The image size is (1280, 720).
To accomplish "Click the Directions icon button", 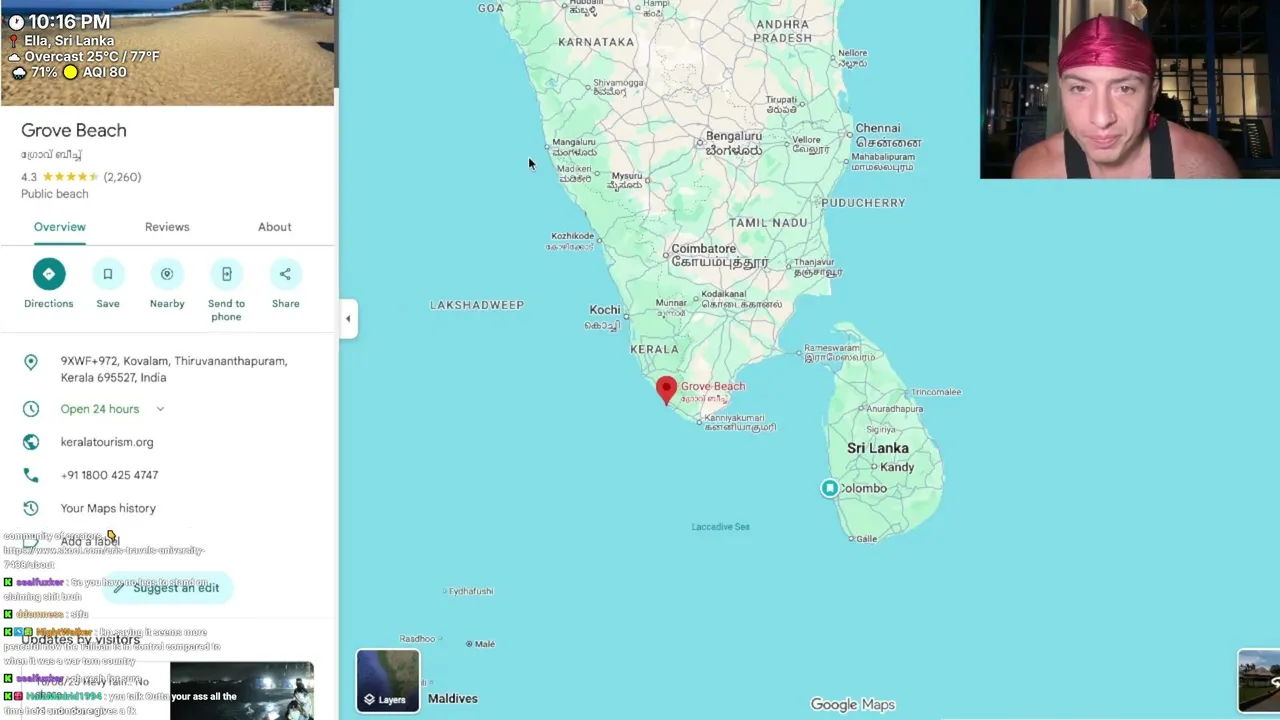I will pyautogui.click(x=48, y=274).
